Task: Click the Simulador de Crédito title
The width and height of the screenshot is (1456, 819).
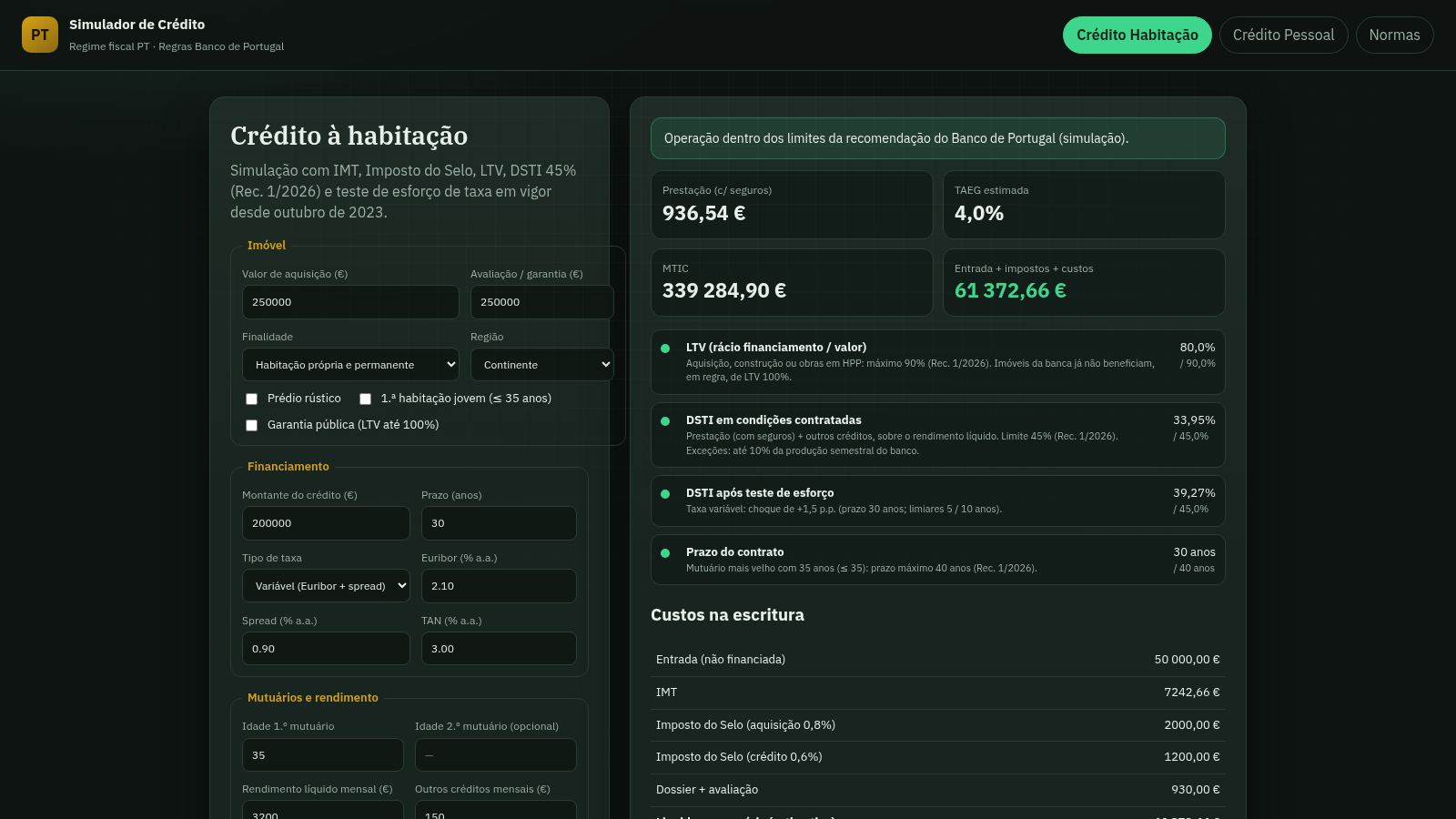Action: click(137, 25)
